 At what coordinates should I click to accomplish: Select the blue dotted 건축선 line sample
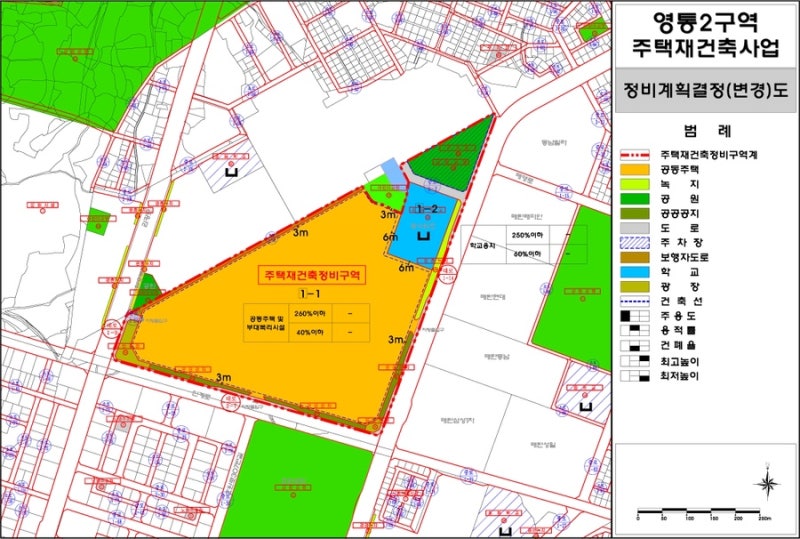[x=635, y=301]
